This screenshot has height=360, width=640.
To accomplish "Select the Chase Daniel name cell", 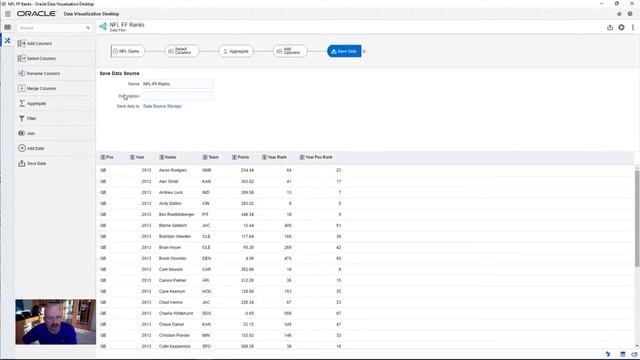I will [171, 324].
